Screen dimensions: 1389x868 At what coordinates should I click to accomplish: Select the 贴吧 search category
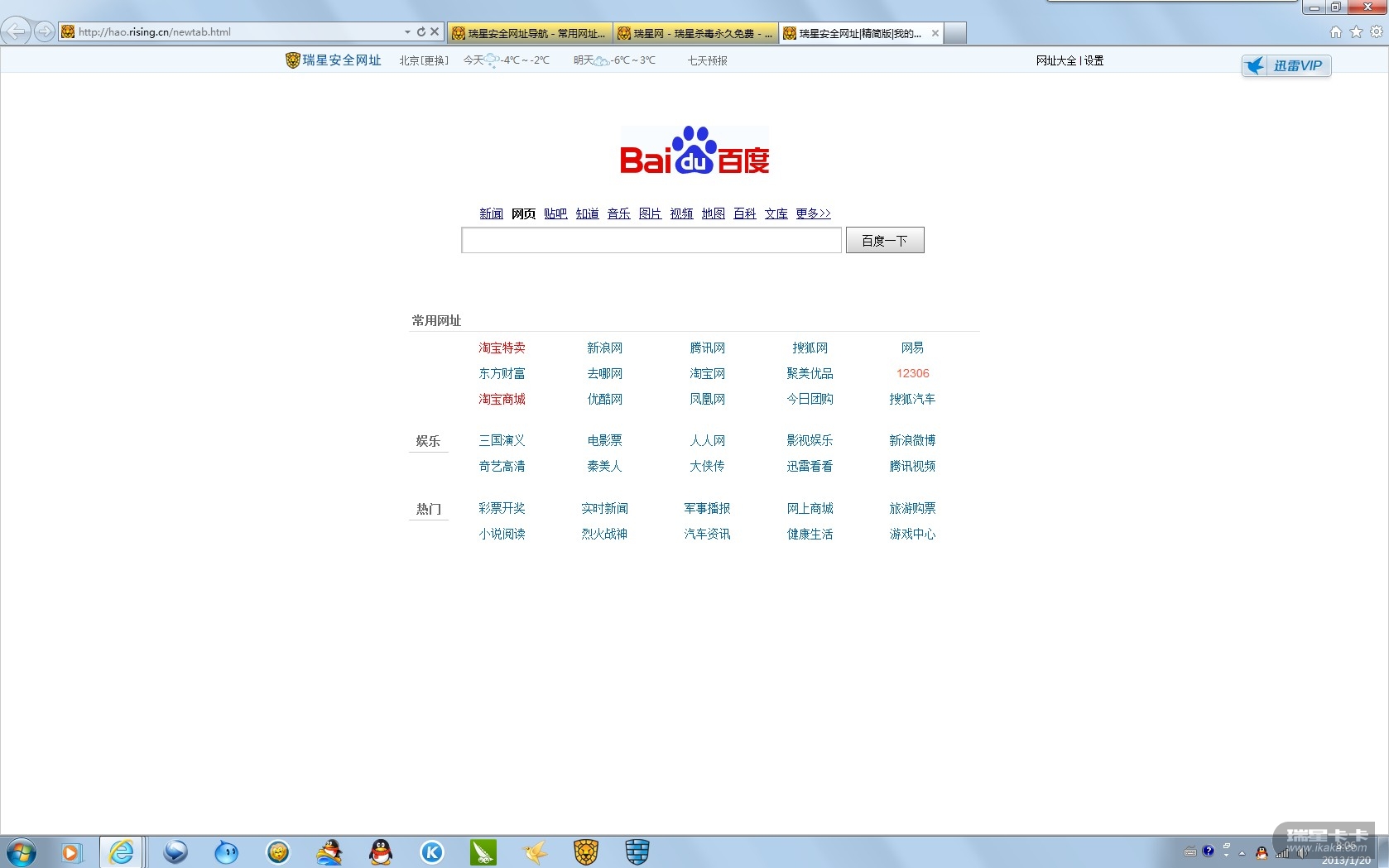pyautogui.click(x=555, y=213)
